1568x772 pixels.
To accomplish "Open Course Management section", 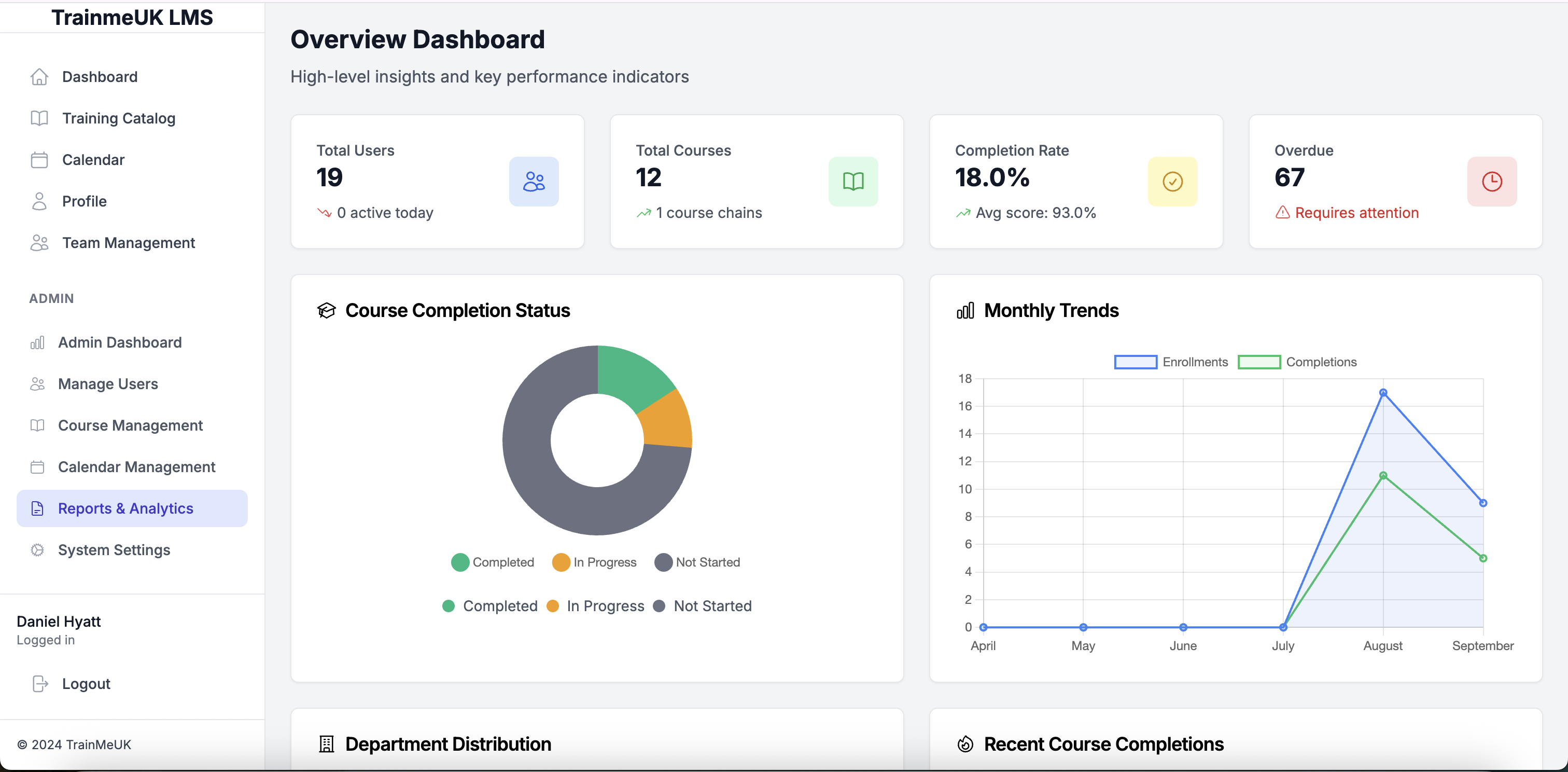I will point(132,425).
